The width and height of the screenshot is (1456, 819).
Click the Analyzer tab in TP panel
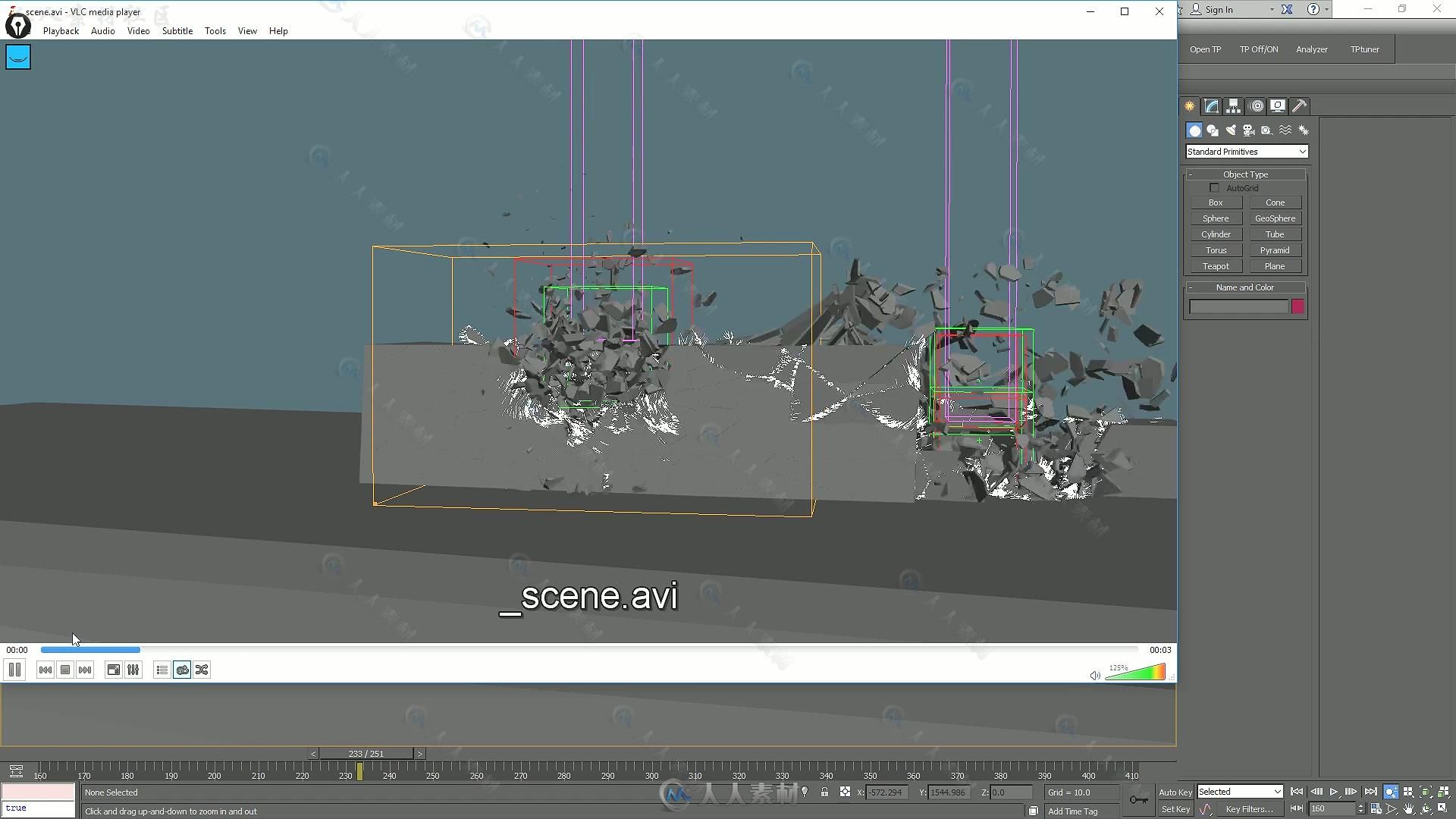click(x=1313, y=49)
